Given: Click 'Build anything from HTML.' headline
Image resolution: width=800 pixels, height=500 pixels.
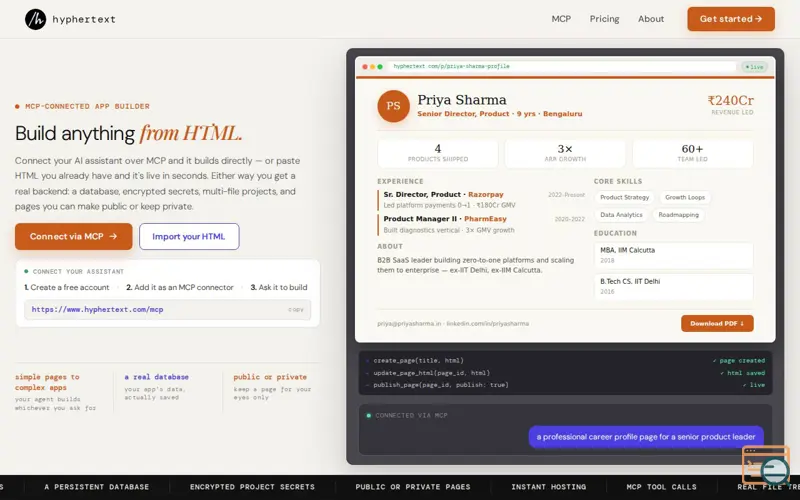Looking at the screenshot, I should pos(129,134).
